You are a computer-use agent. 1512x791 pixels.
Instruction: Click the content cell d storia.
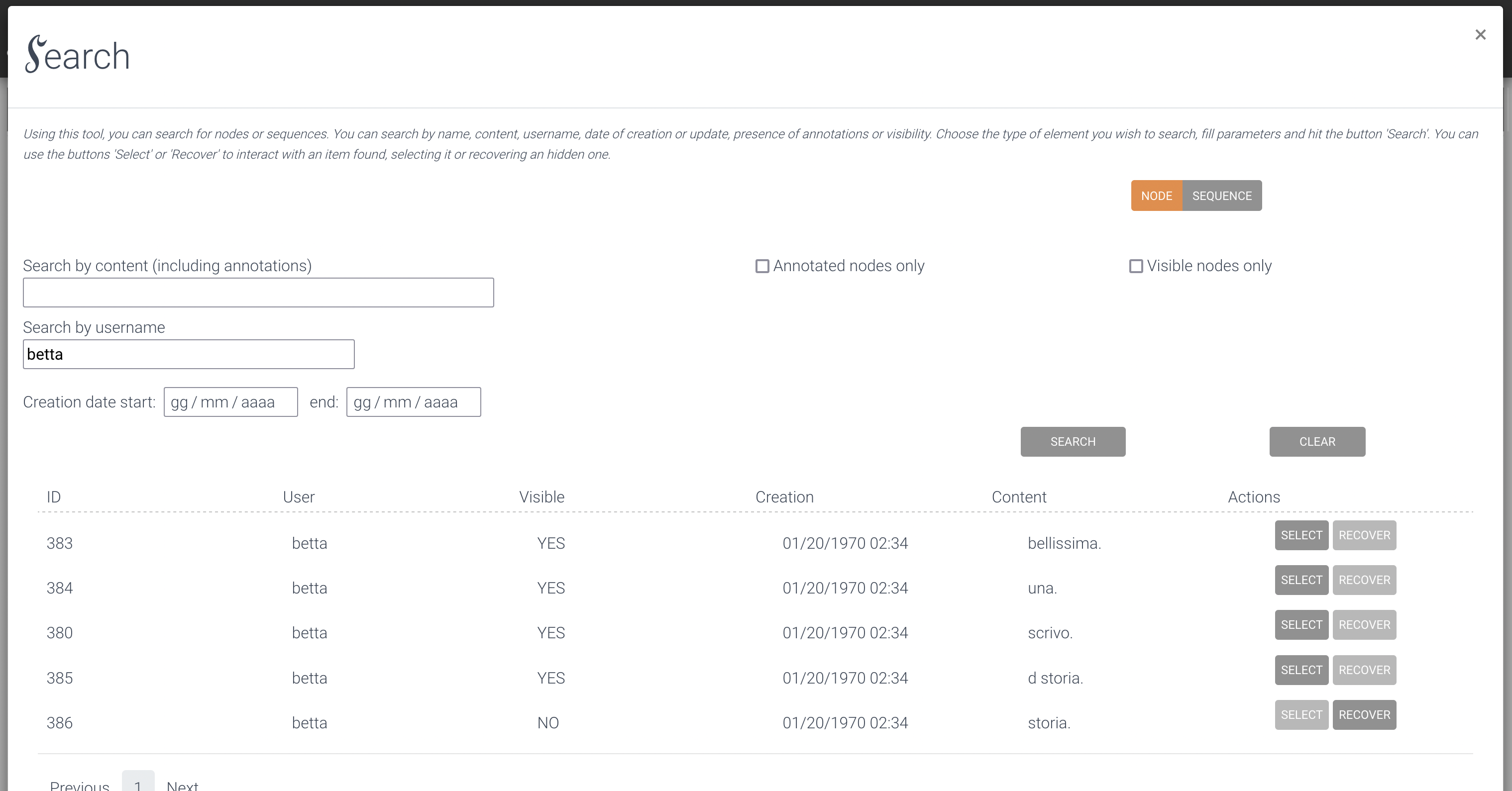[1055, 679]
